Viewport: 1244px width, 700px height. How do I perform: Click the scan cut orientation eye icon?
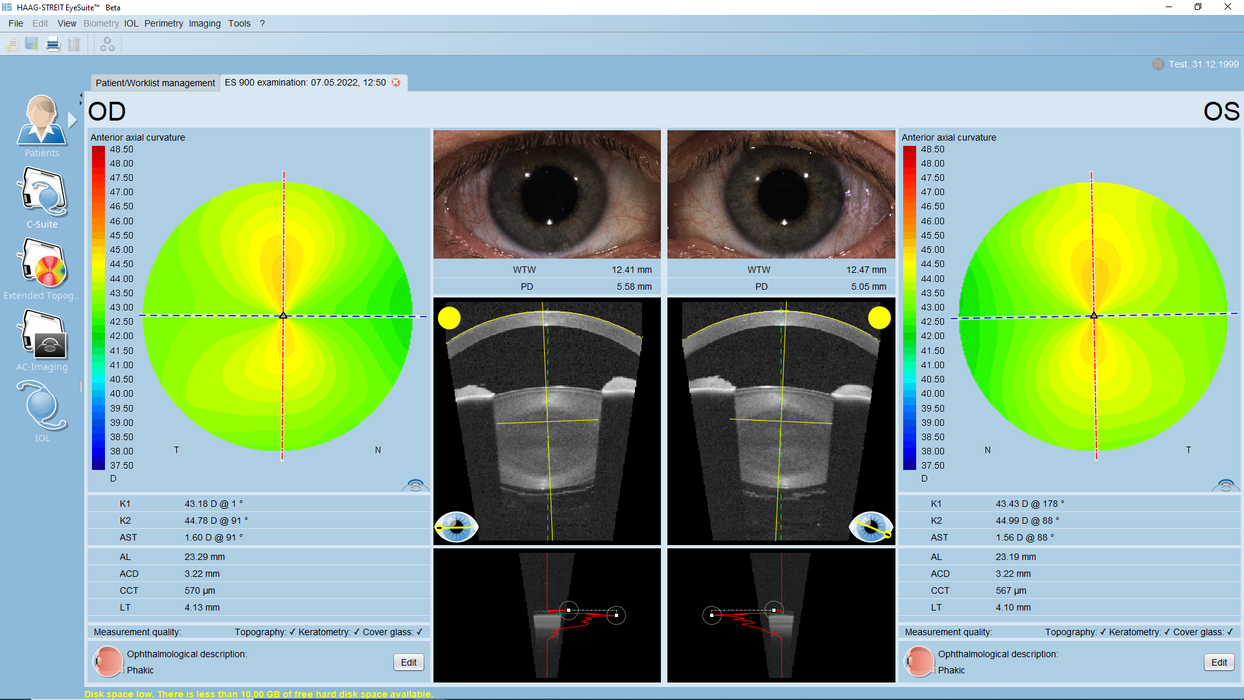(x=456, y=525)
